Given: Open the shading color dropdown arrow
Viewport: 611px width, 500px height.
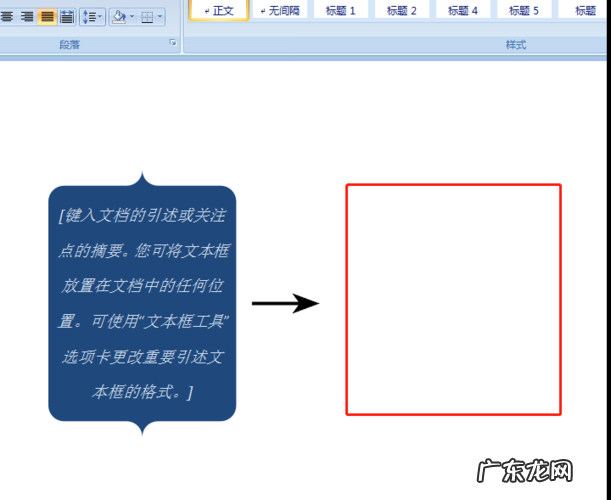Looking at the screenshot, I should pyautogui.click(x=131, y=16).
